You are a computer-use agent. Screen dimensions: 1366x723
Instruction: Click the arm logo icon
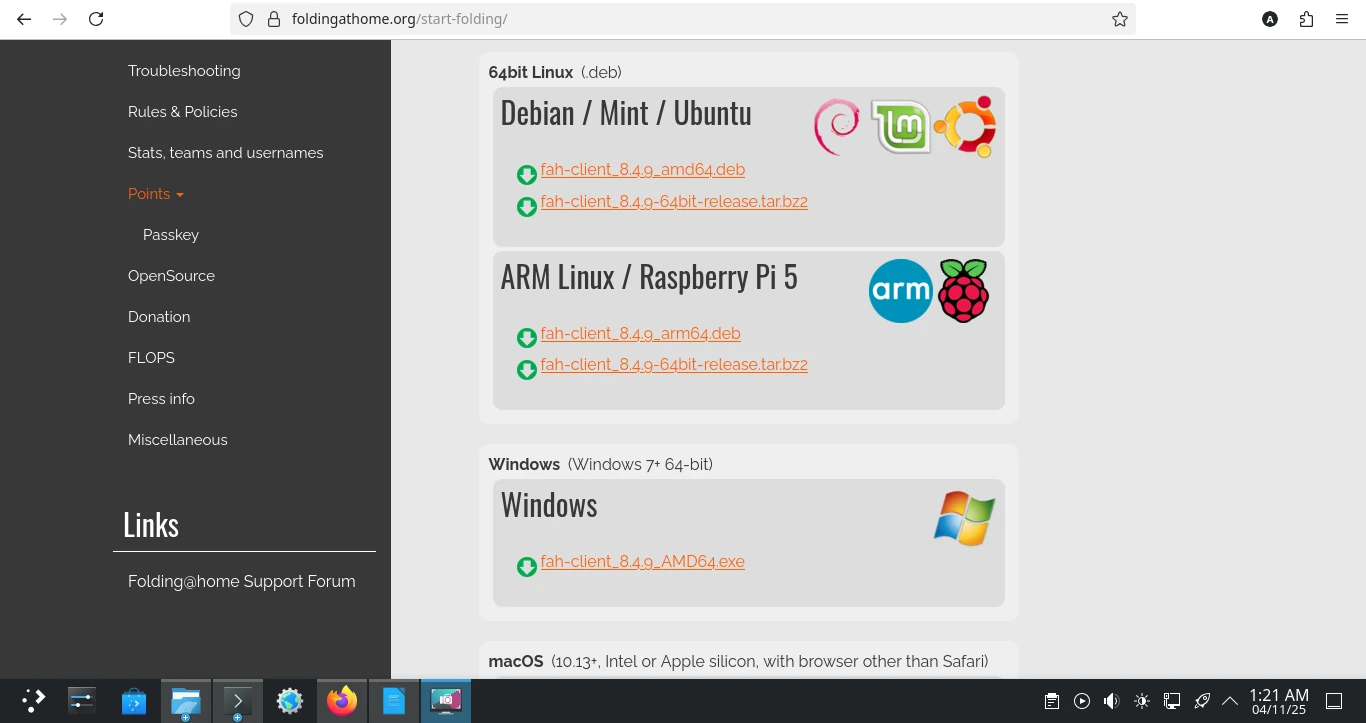[900, 290]
